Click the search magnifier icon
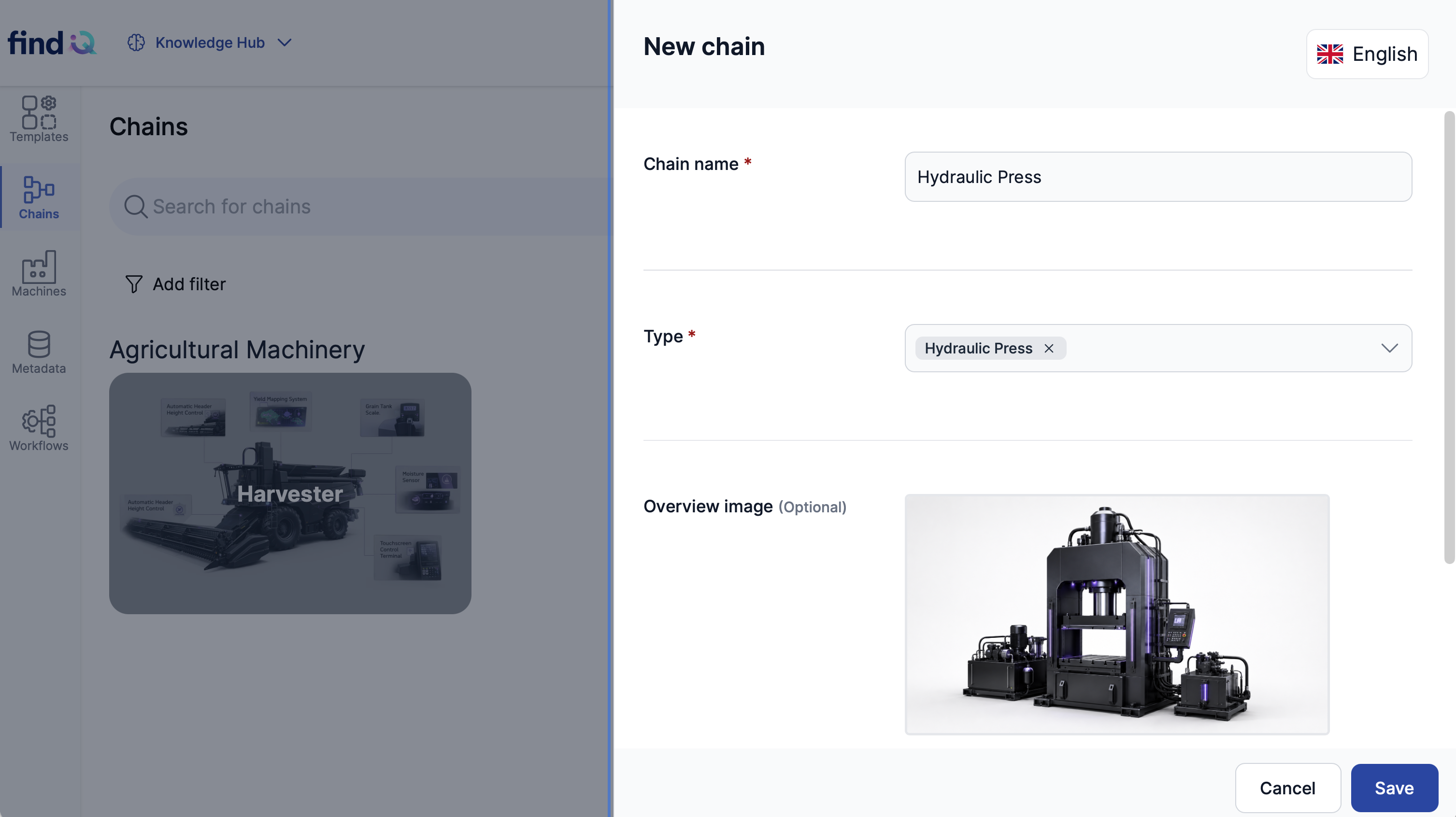This screenshot has height=817, width=1456. (136, 207)
